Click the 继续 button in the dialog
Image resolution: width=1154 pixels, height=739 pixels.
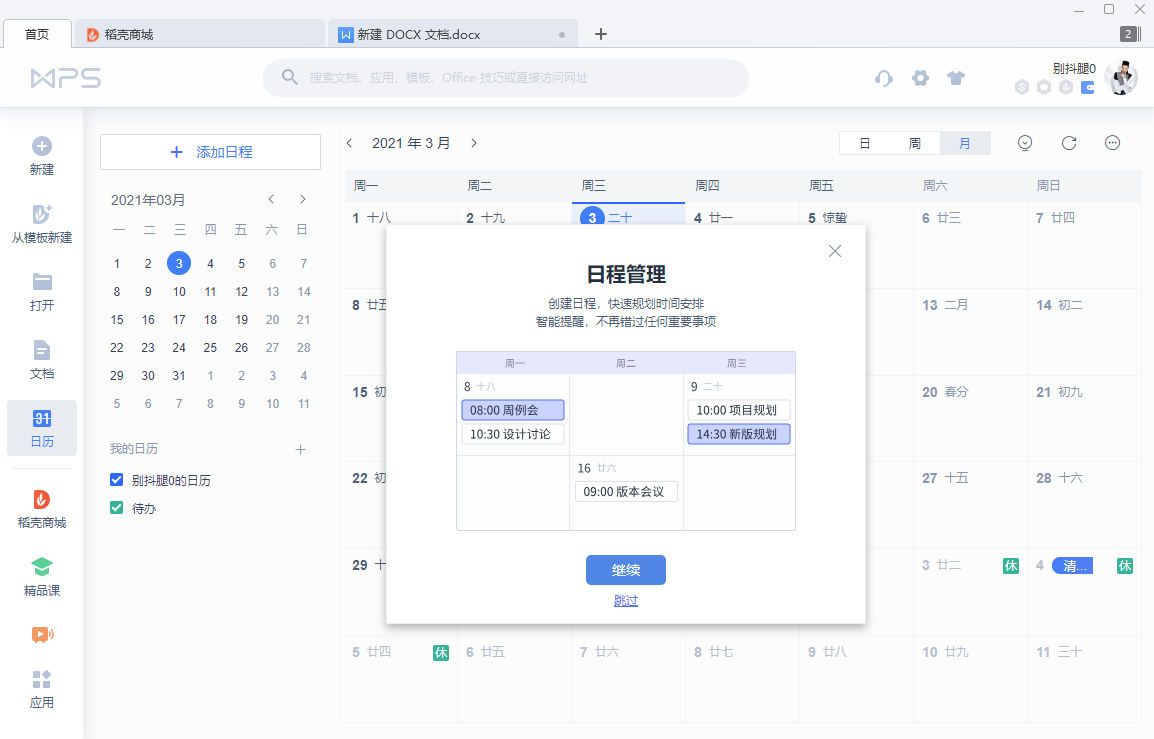click(x=626, y=570)
